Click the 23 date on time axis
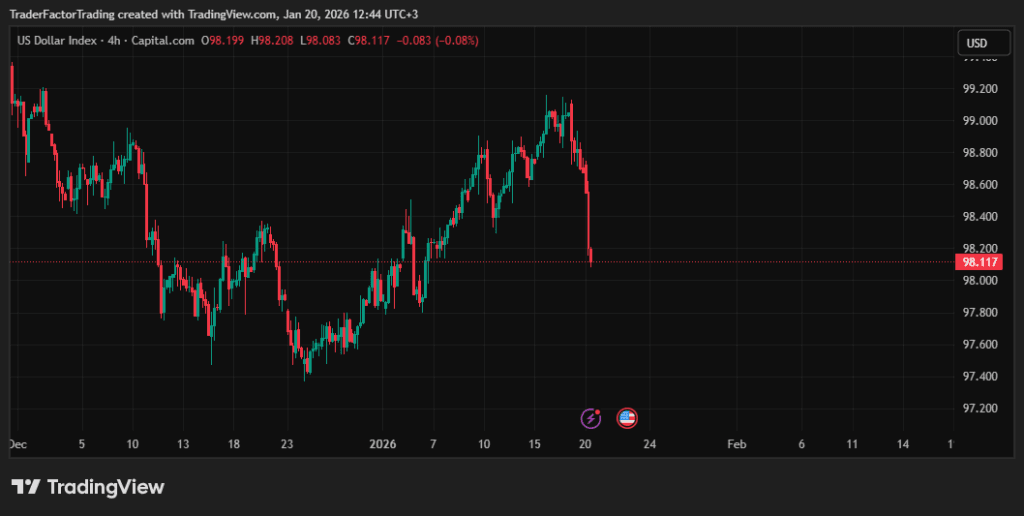Screen dimensions: 1024x516 [x=287, y=444]
